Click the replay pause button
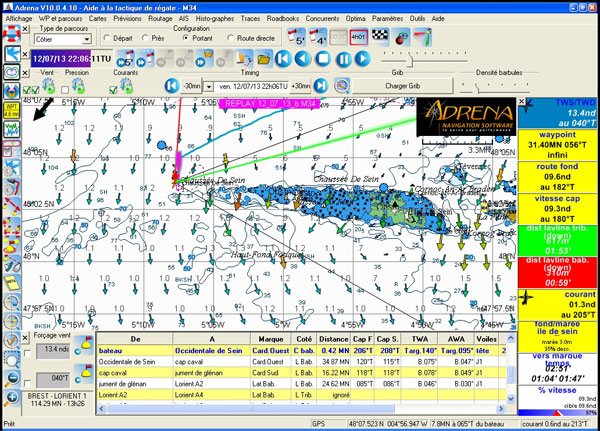 (x=343, y=59)
